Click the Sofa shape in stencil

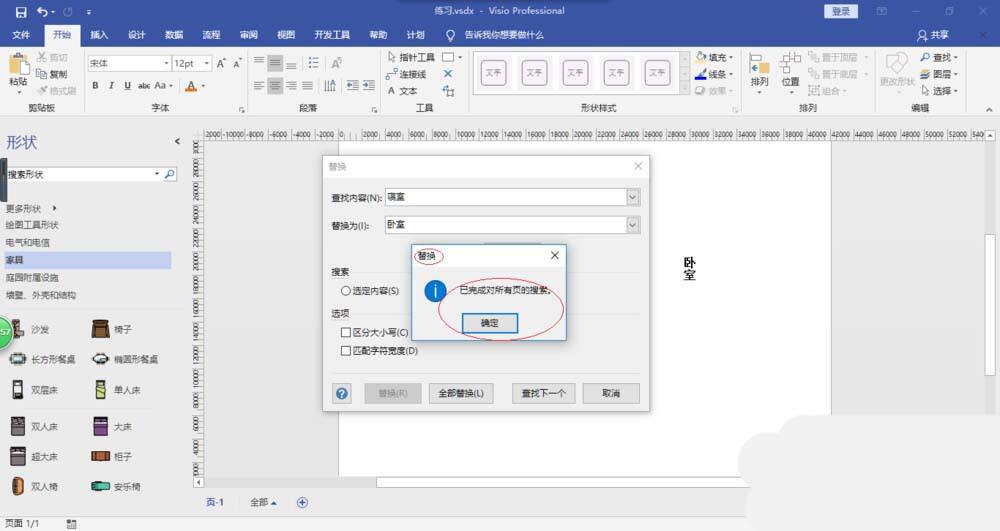point(30,330)
